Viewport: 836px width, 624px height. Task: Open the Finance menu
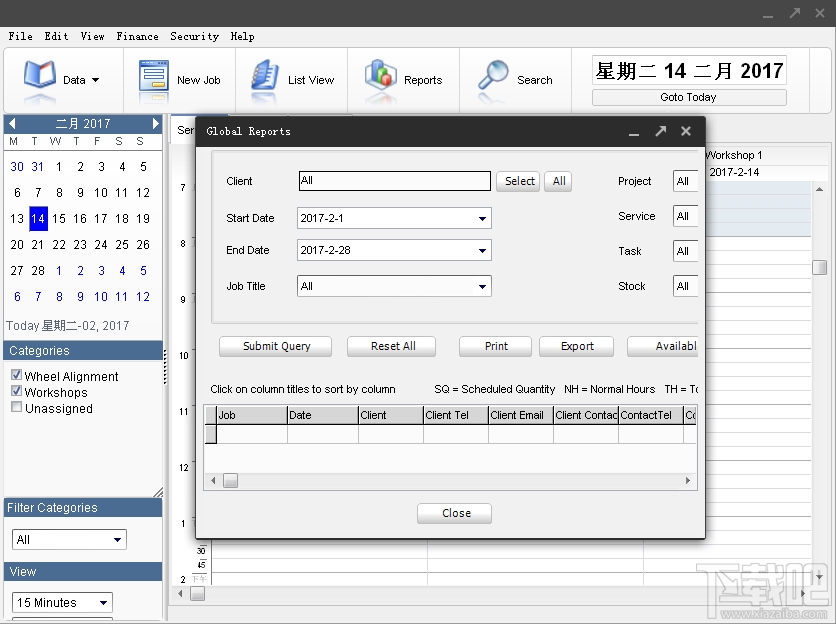[137, 37]
